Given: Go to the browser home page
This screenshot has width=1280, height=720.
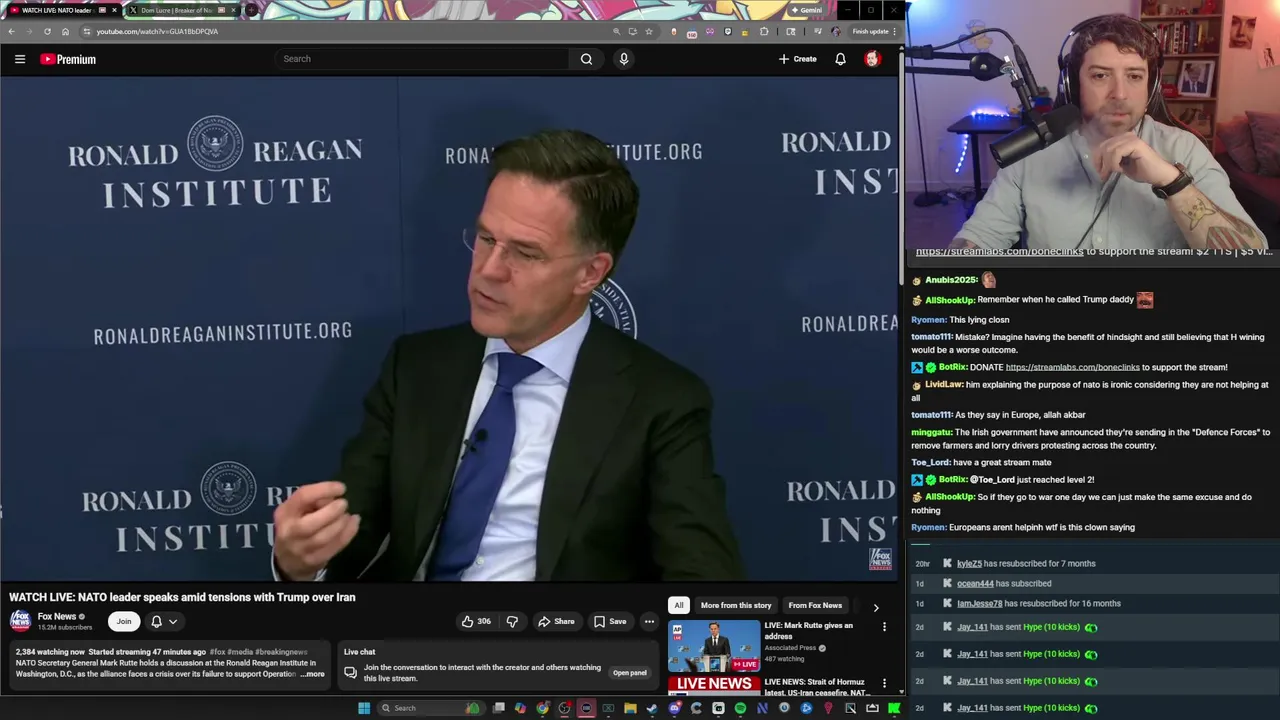Looking at the screenshot, I should pos(65,31).
